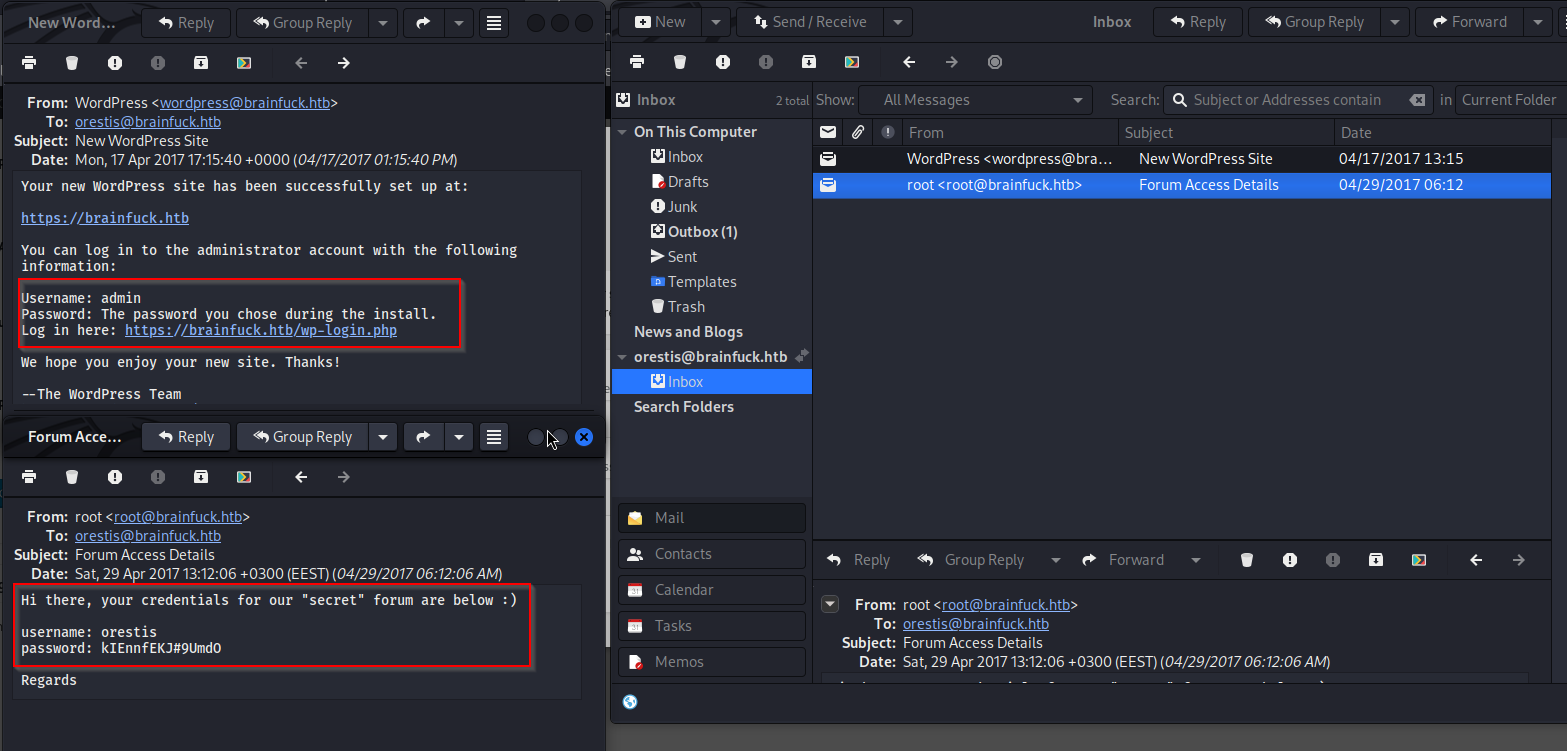1567x751 pixels.
Task: Click hamburger menu icon in New WordPress Site window
Action: [x=493, y=23]
